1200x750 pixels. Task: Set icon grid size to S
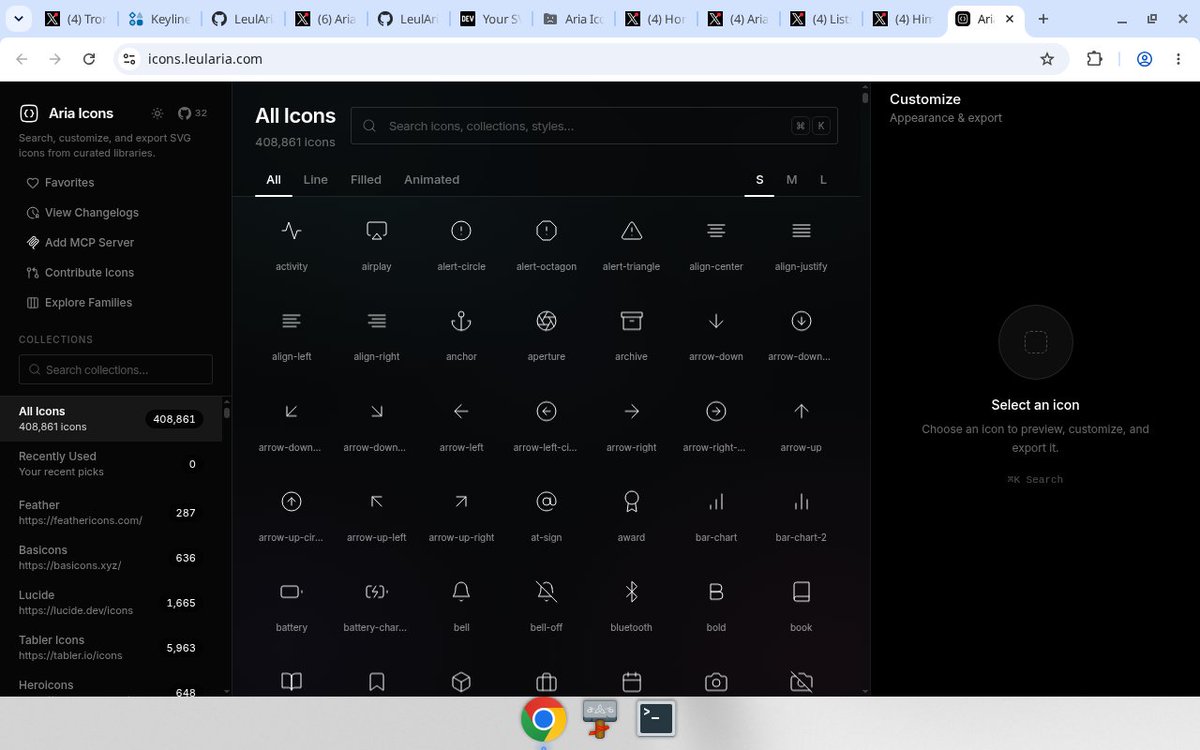760,180
